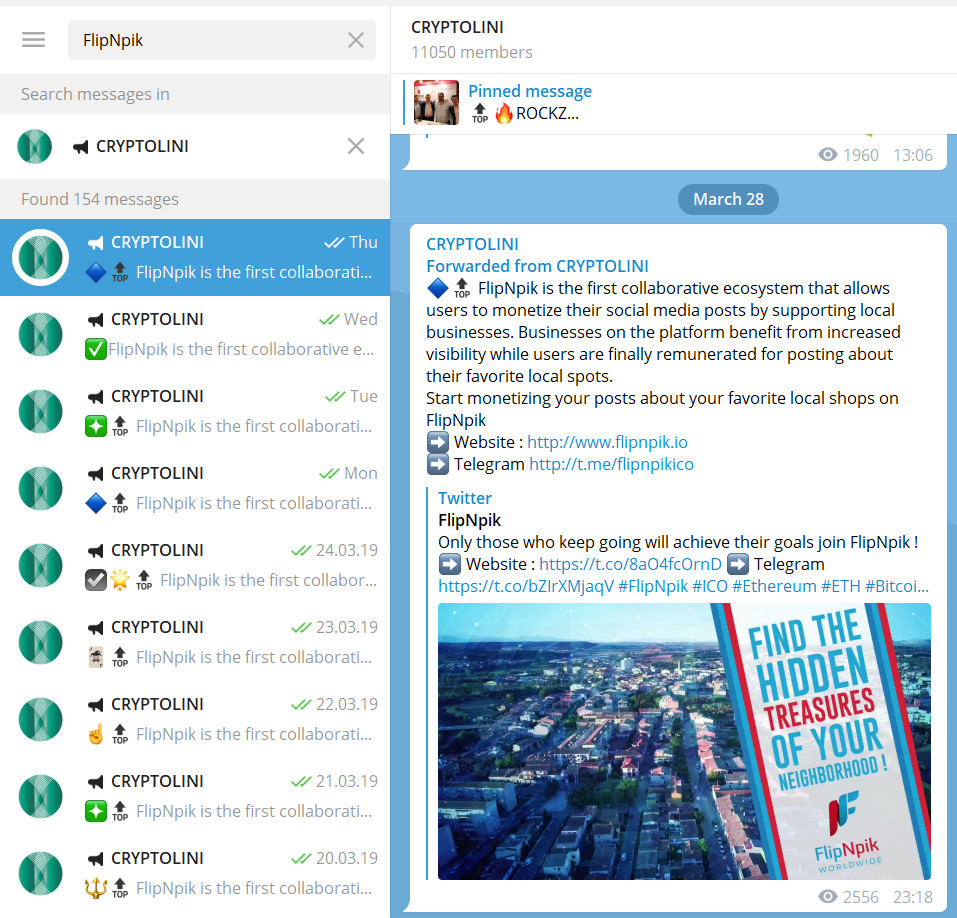Click the pinned message photo thumbnail
The height and width of the screenshot is (918, 957).
click(436, 103)
